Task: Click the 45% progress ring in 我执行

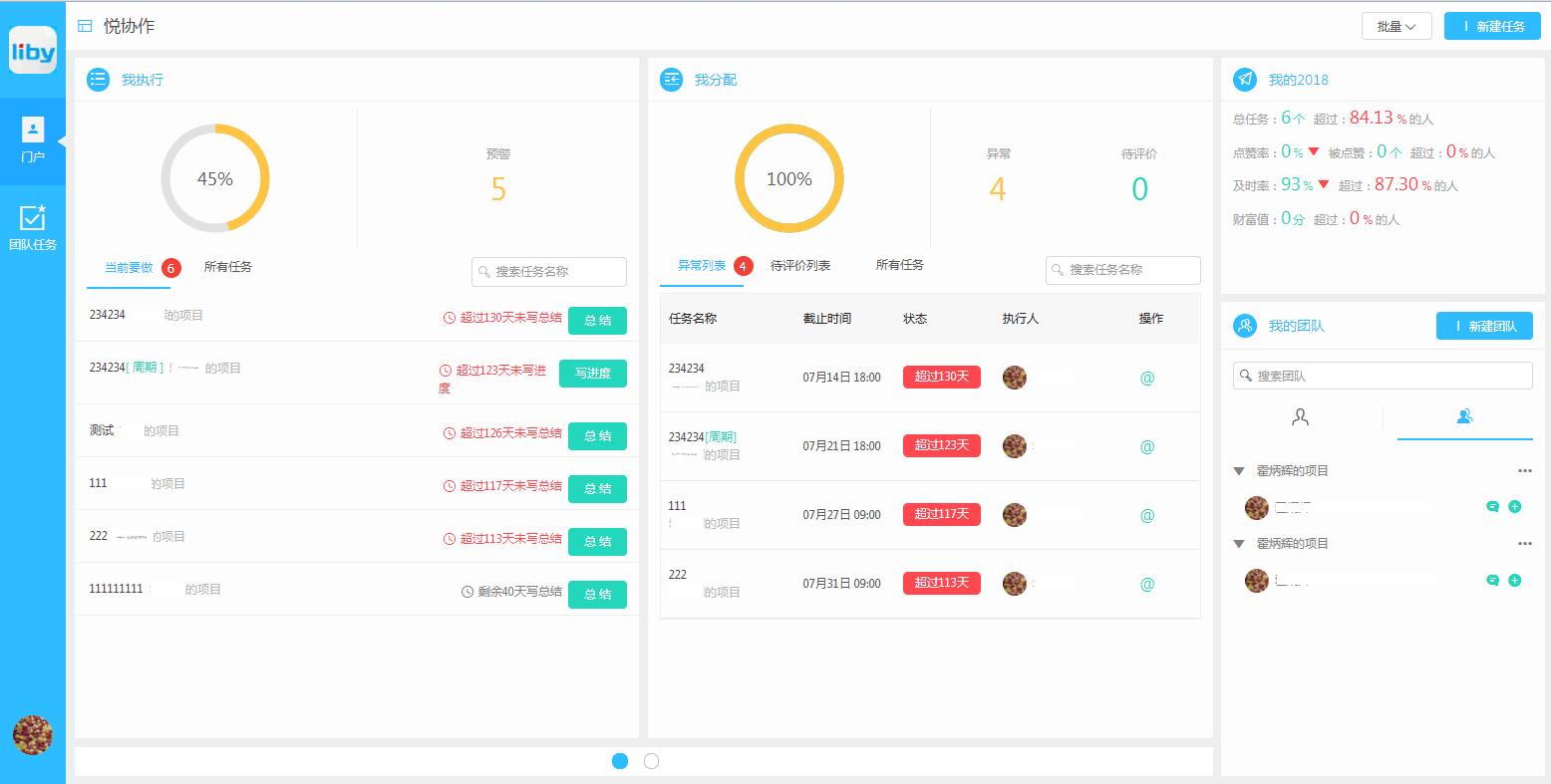Action: pos(215,178)
